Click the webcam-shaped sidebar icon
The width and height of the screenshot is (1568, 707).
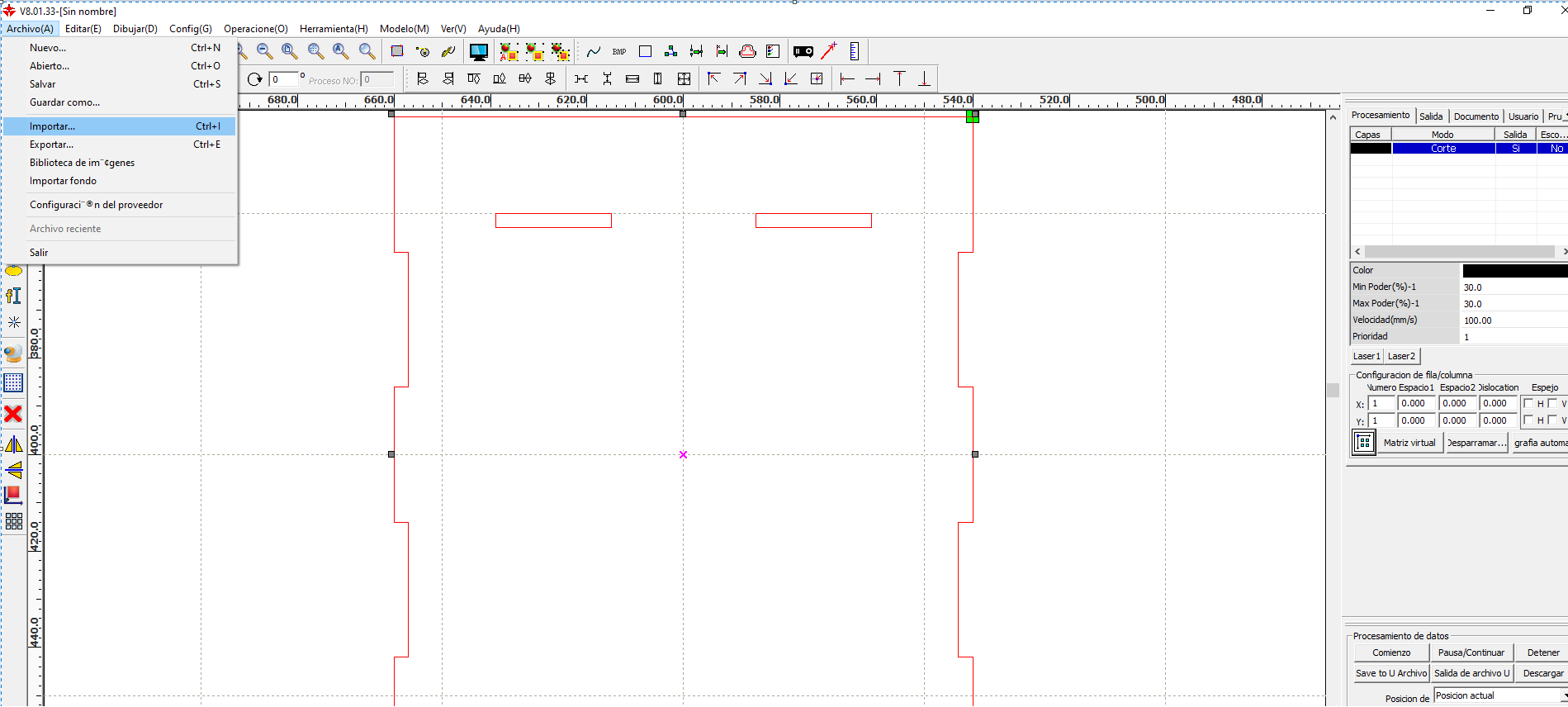13,353
